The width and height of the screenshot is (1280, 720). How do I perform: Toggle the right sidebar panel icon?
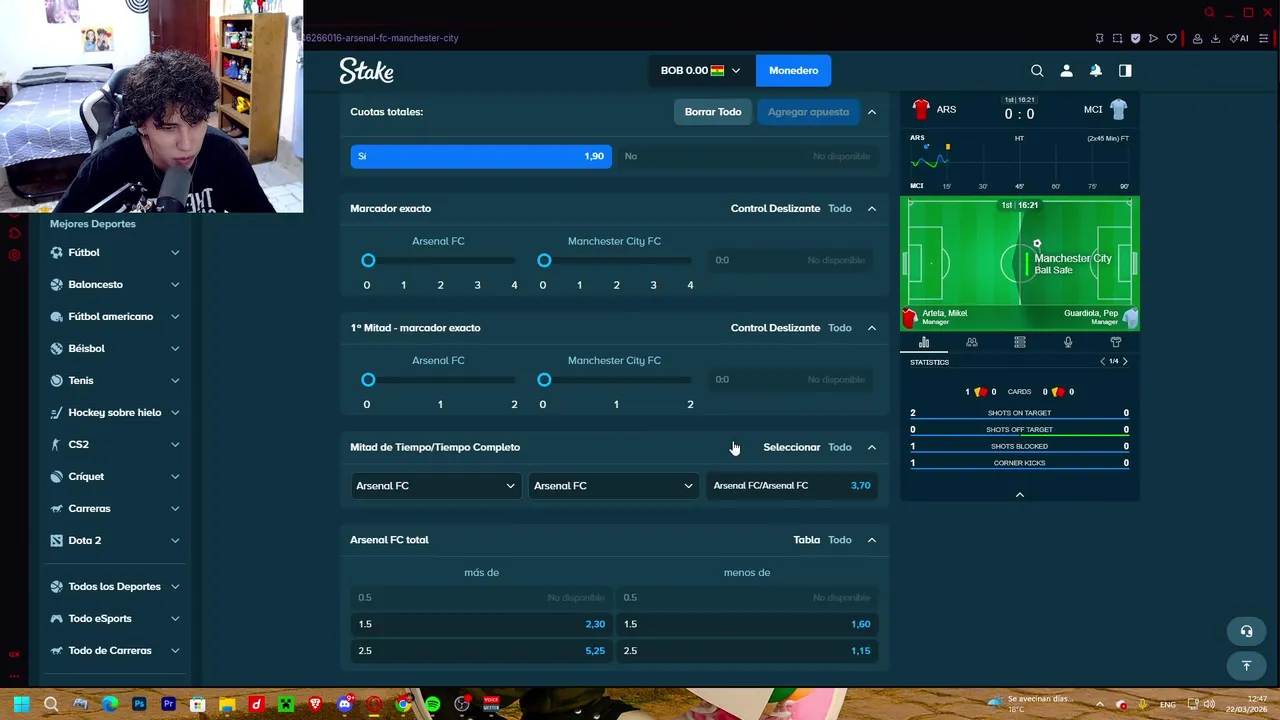[x=1125, y=70]
